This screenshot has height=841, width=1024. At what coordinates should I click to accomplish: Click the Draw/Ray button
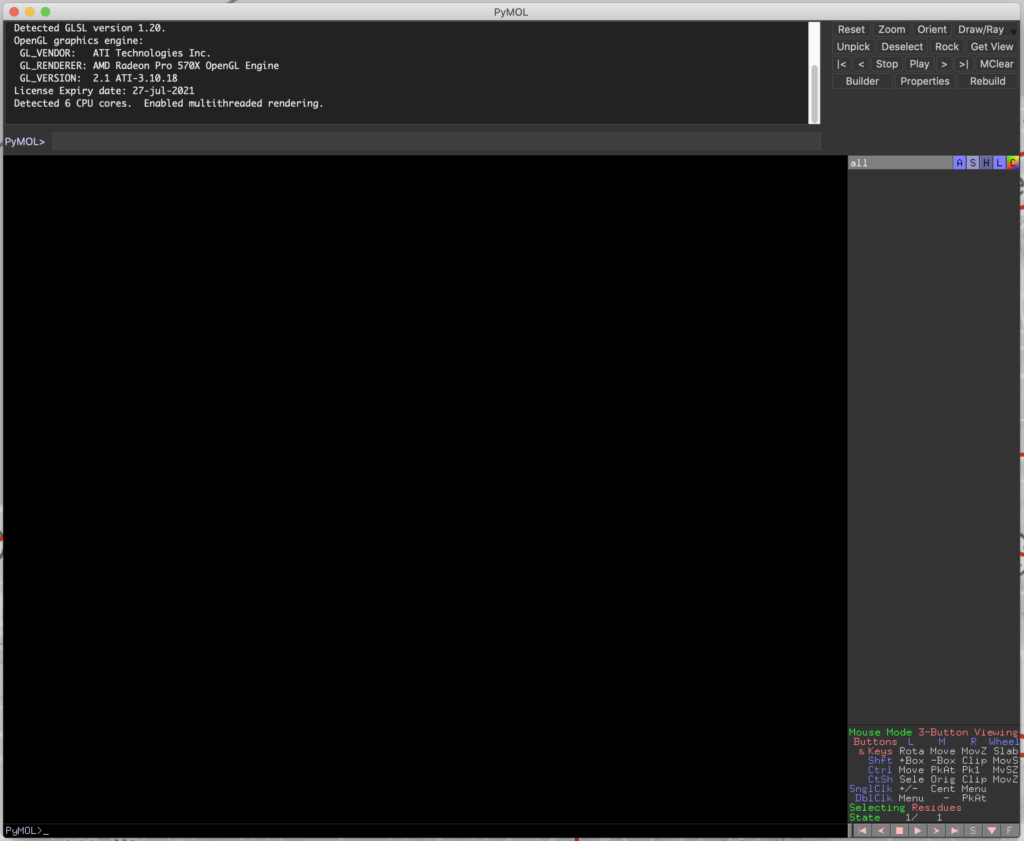pyautogui.click(x=980, y=29)
